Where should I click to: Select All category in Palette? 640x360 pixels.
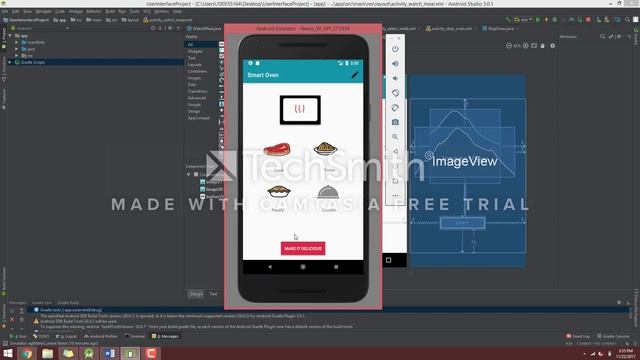[200, 44]
